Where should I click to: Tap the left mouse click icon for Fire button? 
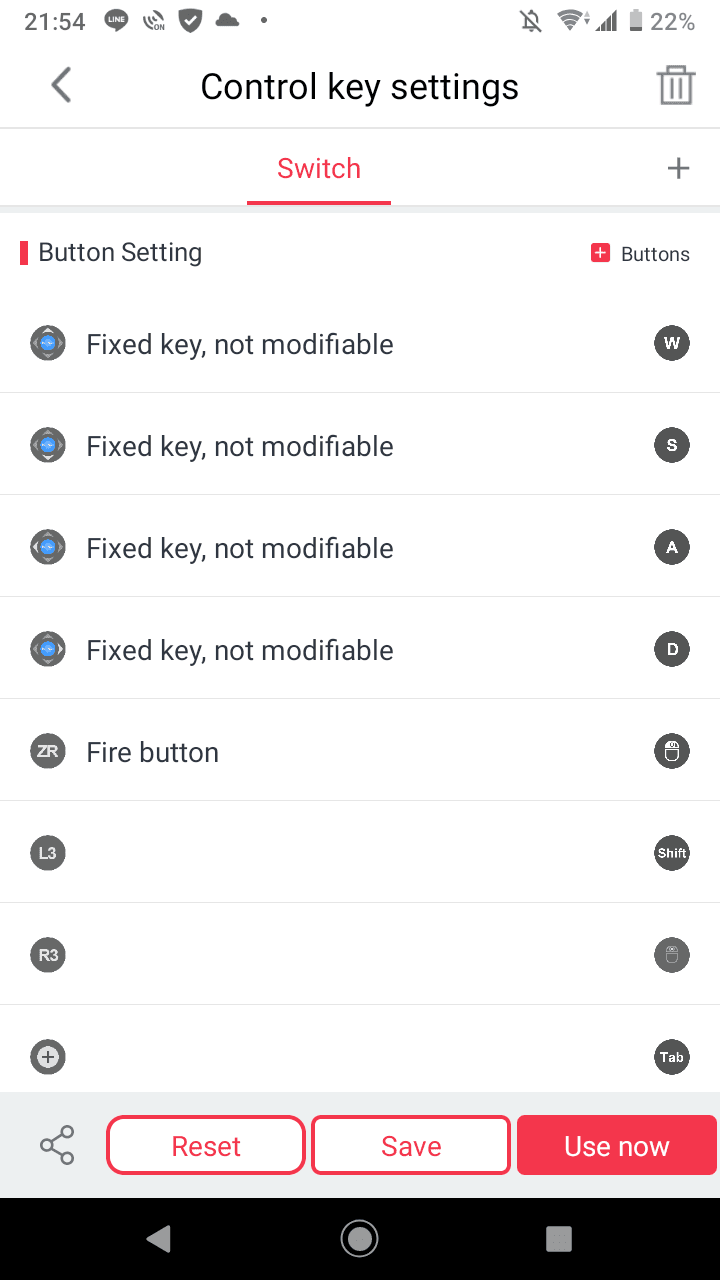[672, 752]
